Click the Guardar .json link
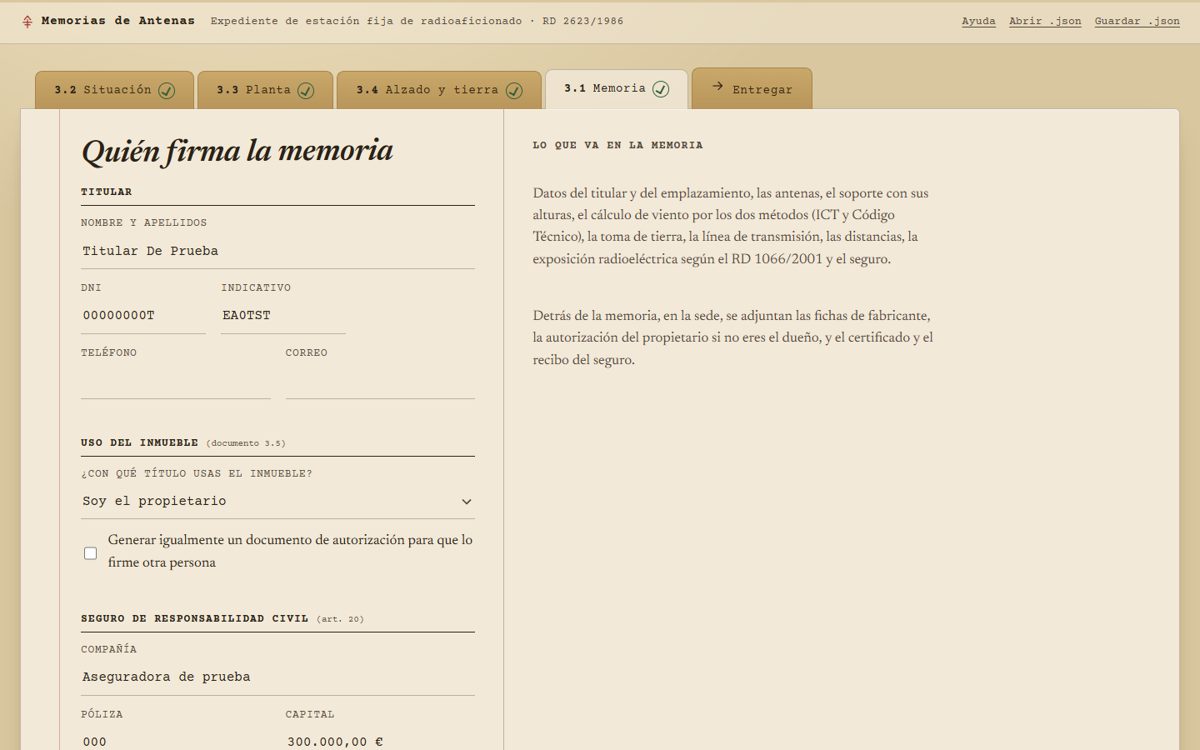The height and width of the screenshot is (750, 1200). click(1137, 21)
